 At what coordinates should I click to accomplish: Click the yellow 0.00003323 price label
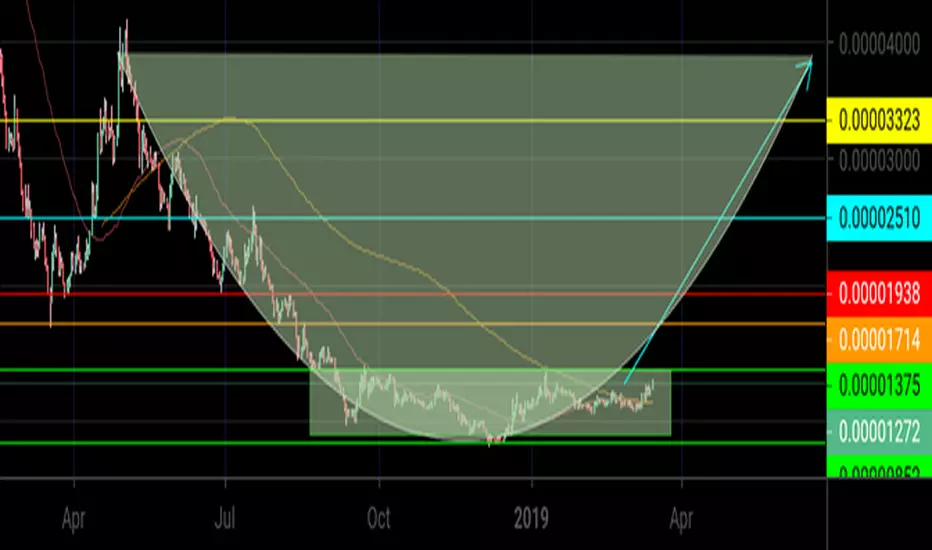pos(879,121)
